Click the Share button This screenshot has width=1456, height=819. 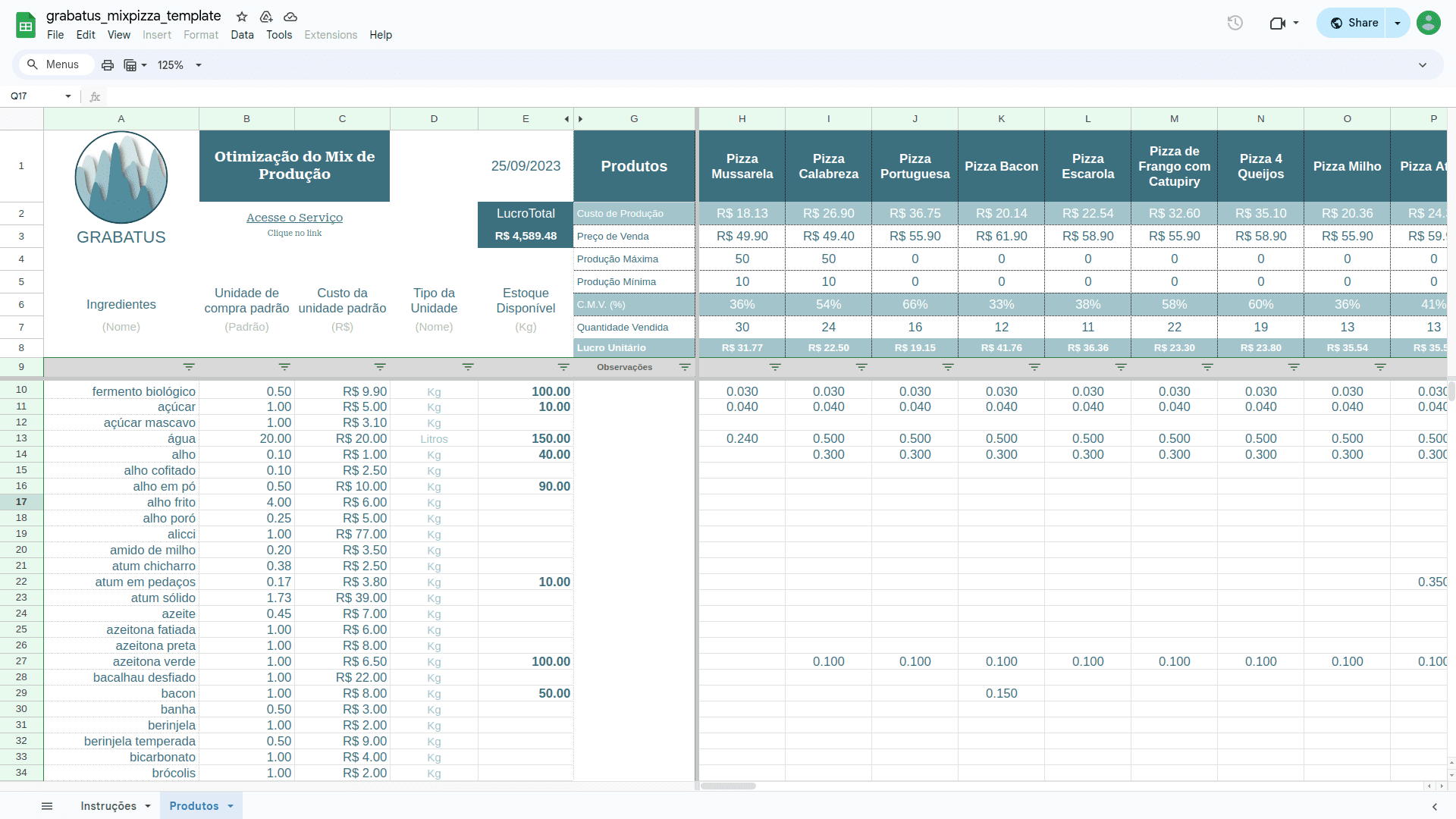point(1354,23)
